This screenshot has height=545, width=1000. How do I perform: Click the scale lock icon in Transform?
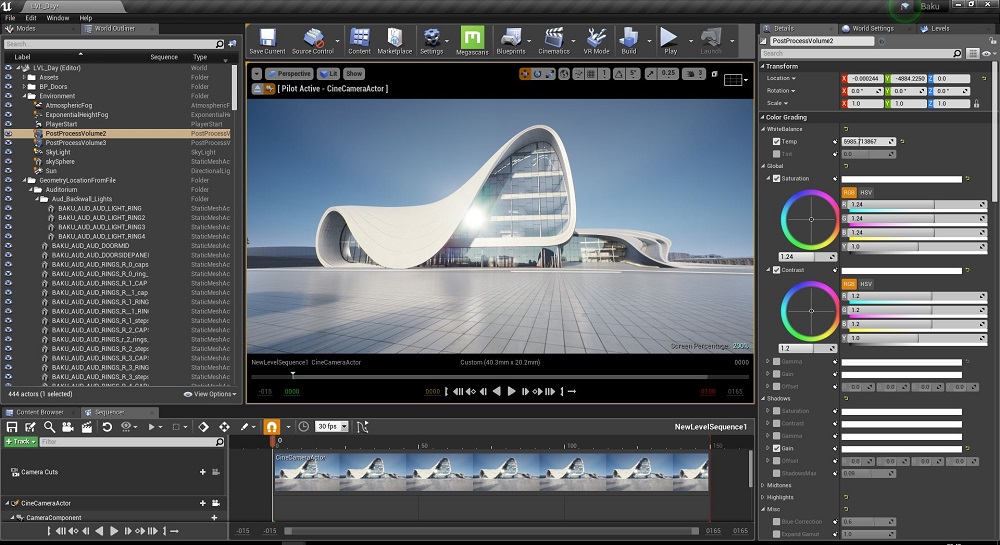click(x=976, y=103)
